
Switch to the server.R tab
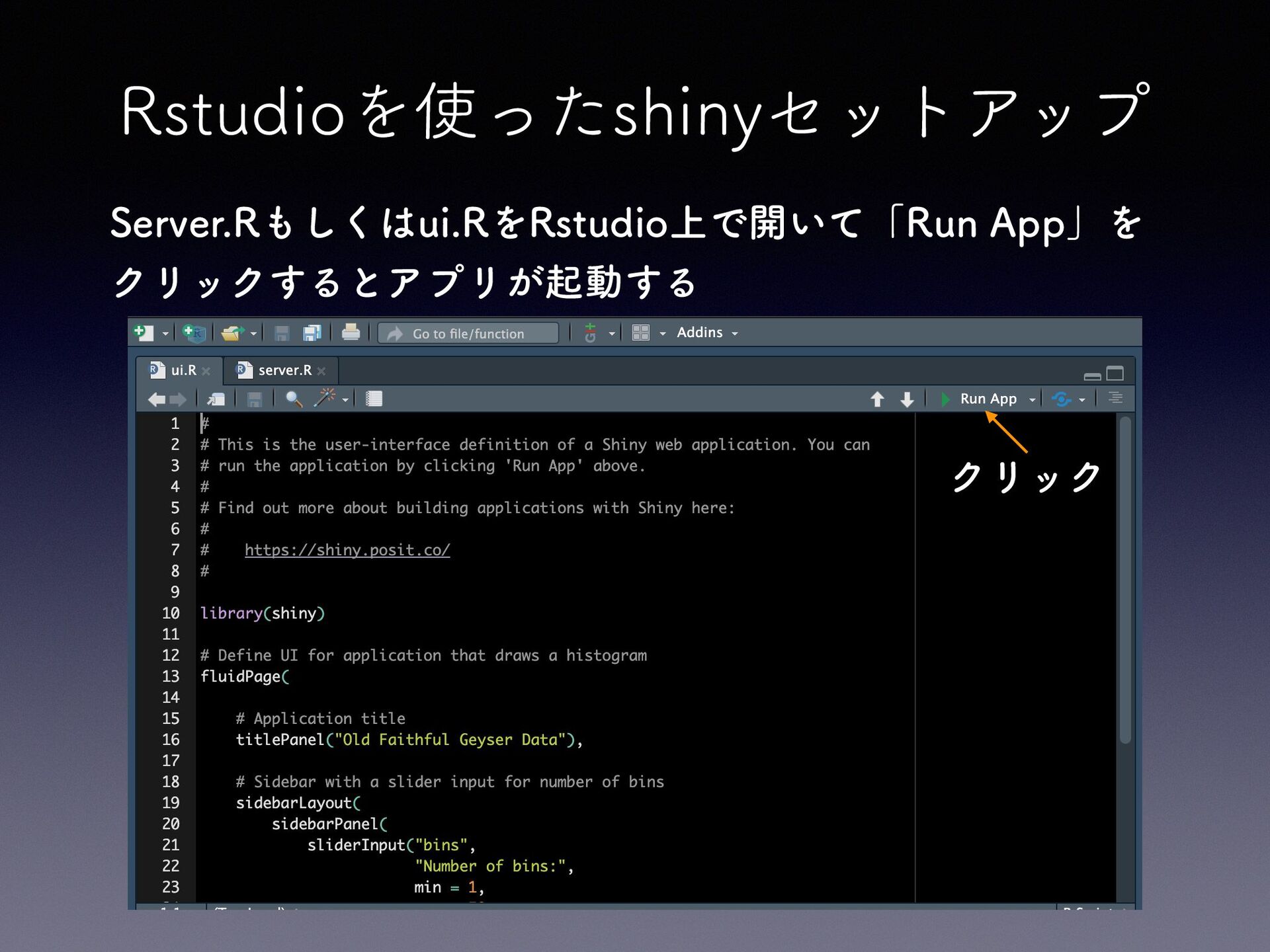point(284,370)
